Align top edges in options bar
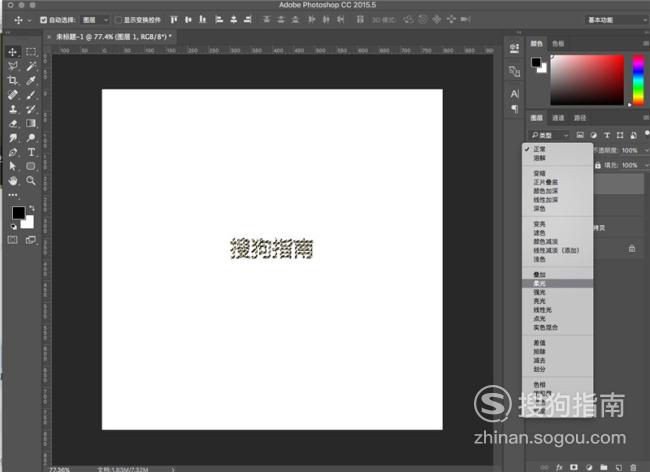Image resolution: width=650 pixels, height=472 pixels. pyautogui.click(x=174, y=19)
